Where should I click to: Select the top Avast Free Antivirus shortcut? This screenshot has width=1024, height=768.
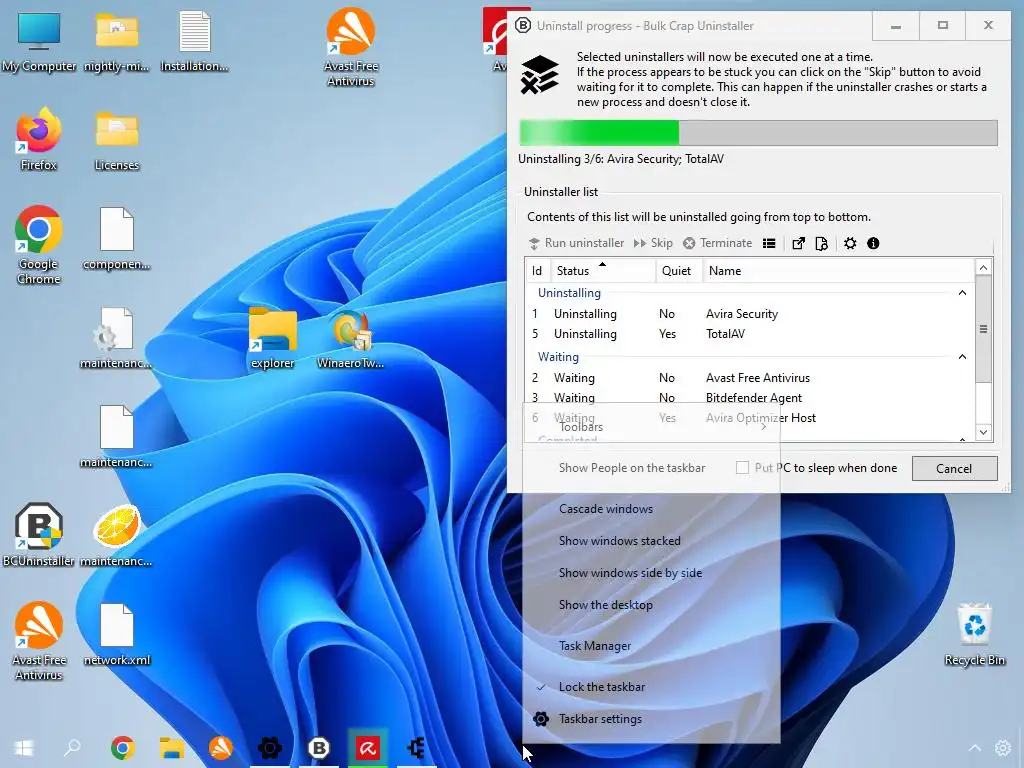pyautogui.click(x=351, y=47)
